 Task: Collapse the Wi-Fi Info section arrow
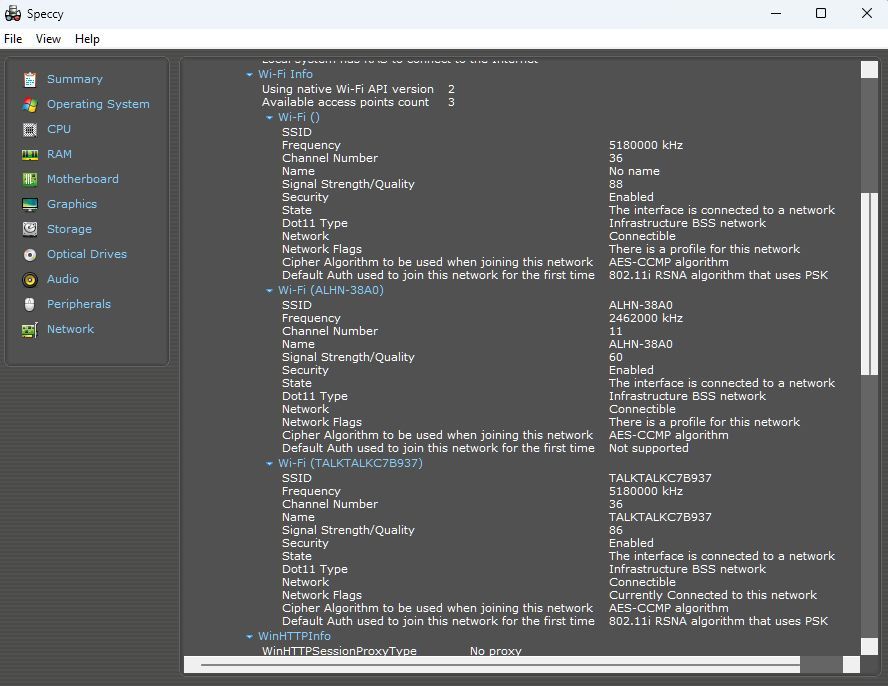(249, 74)
